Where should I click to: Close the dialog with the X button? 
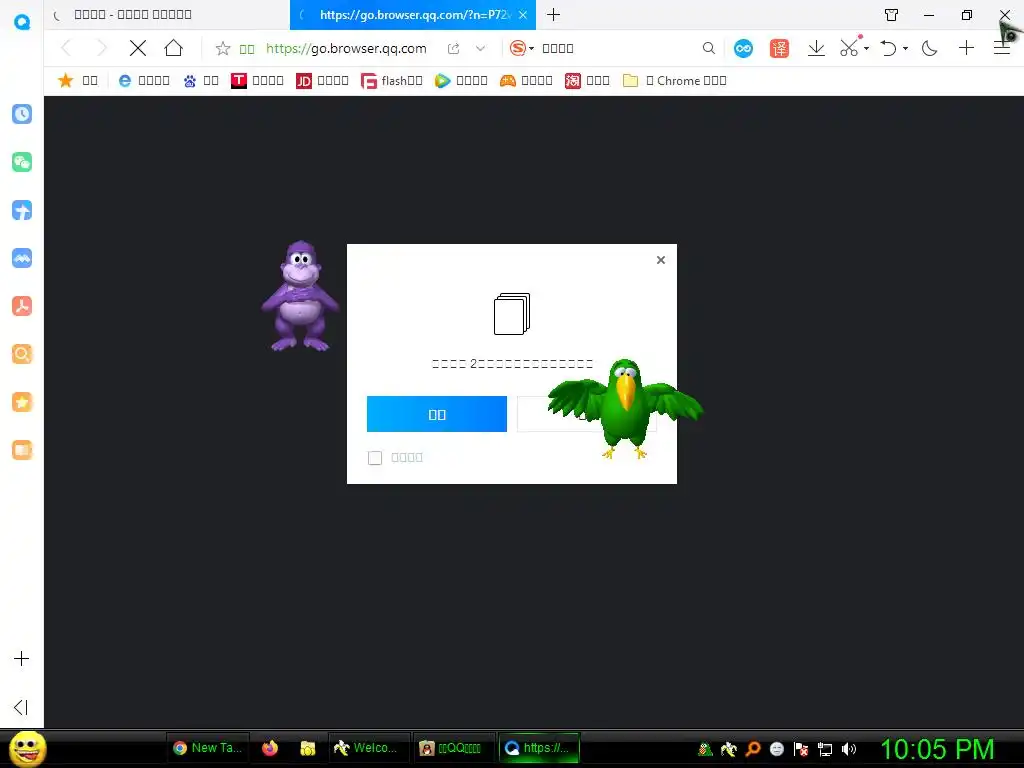661,260
